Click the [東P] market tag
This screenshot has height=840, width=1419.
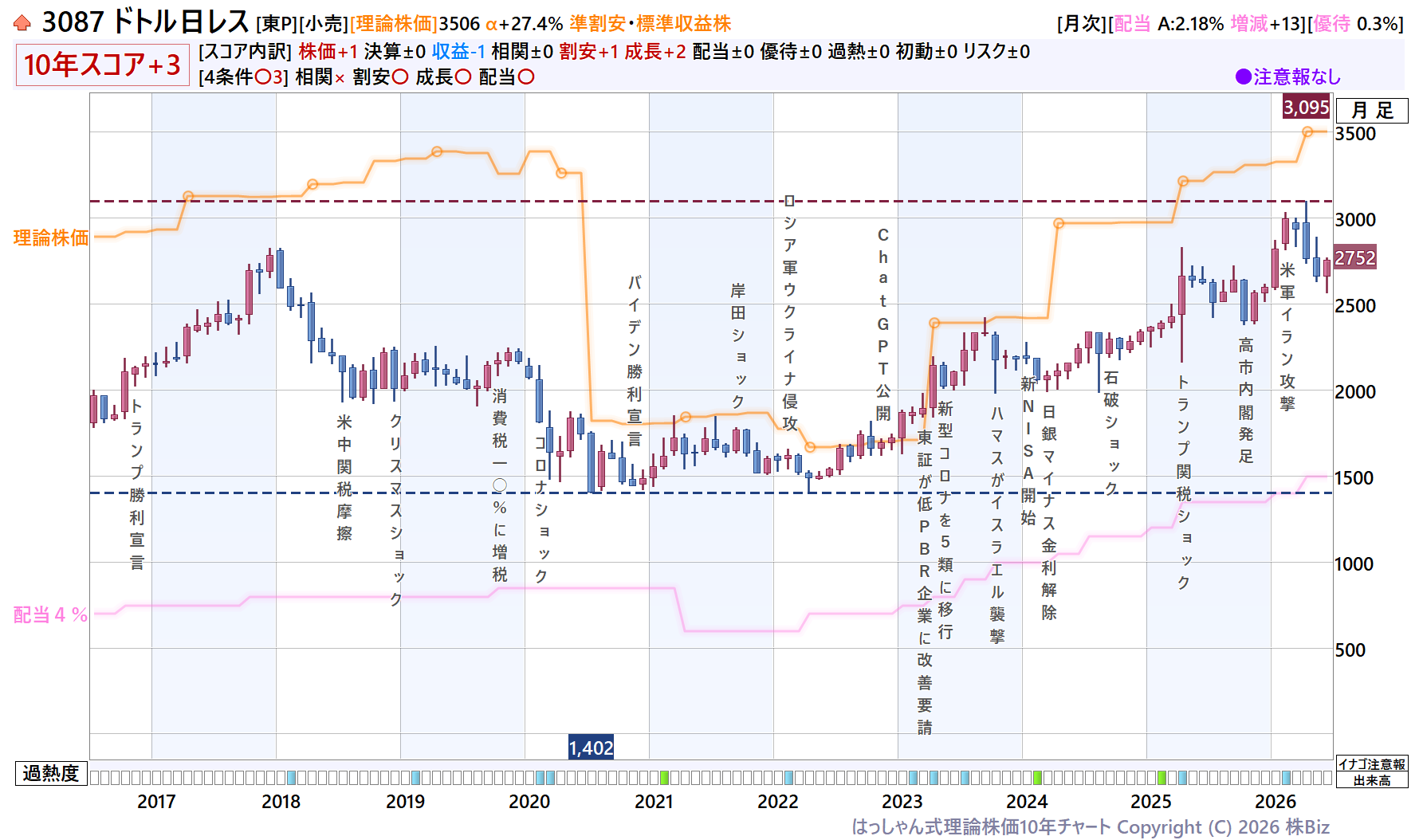tap(277, 24)
